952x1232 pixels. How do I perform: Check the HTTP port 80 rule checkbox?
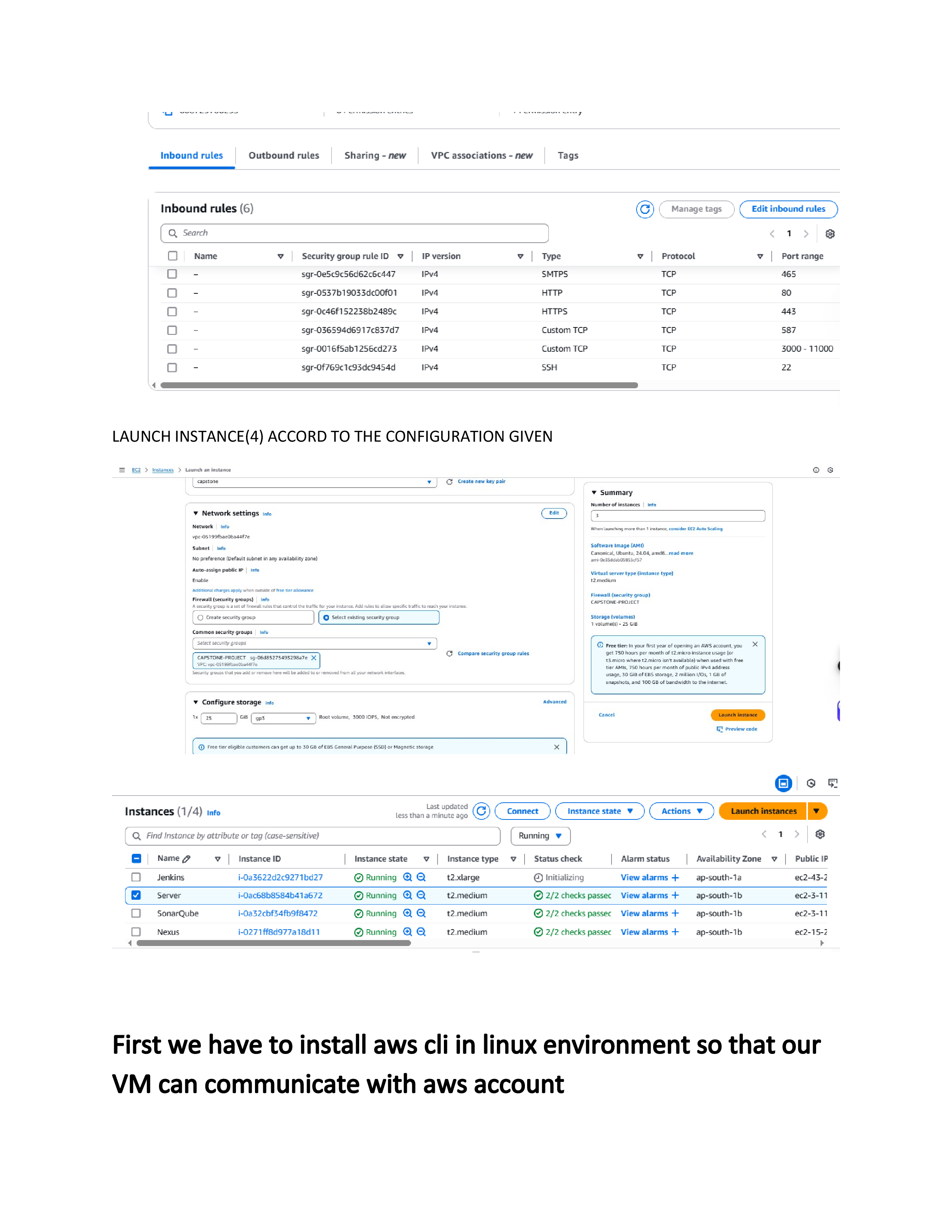pos(172,293)
